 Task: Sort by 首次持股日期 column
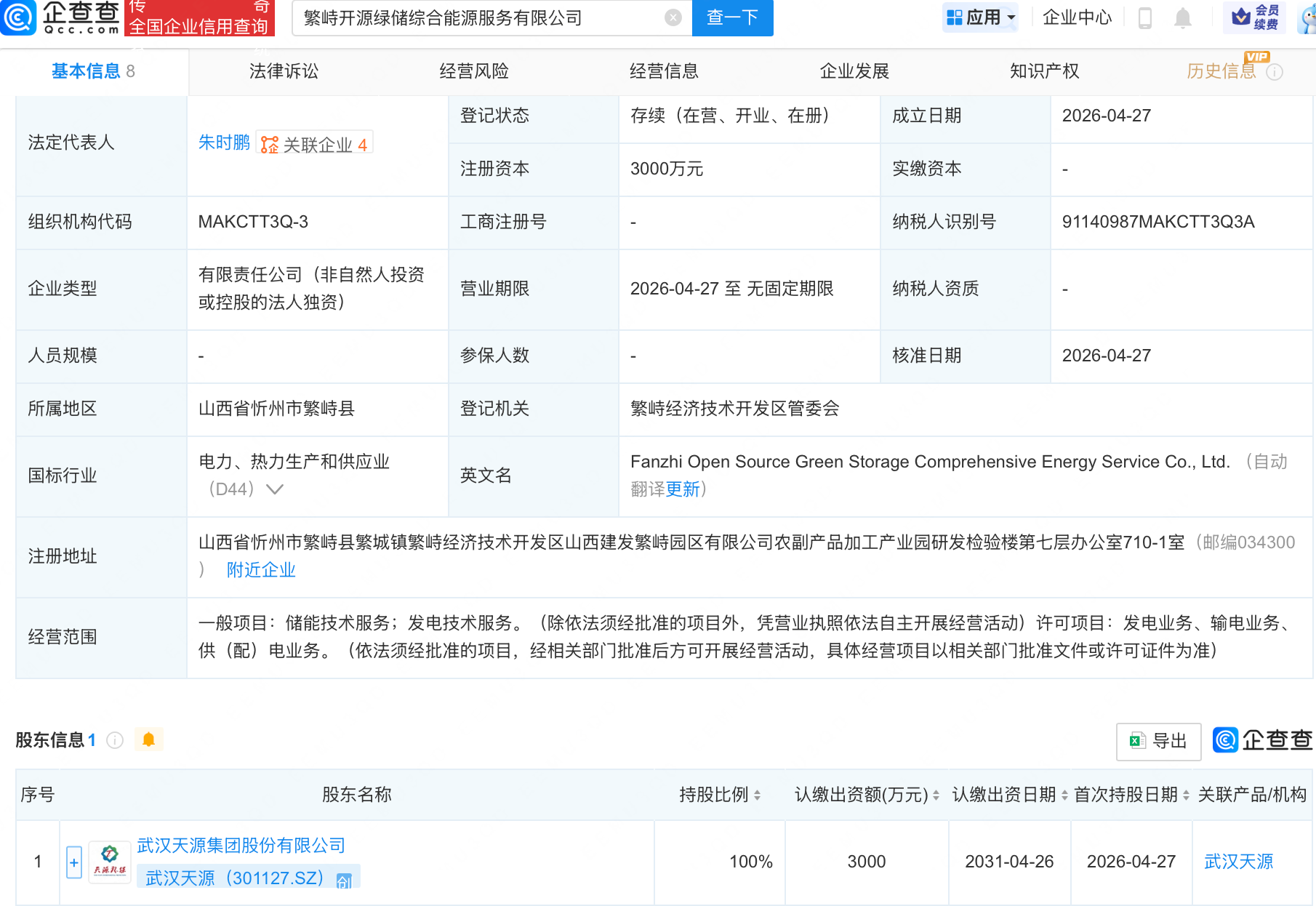click(1186, 795)
